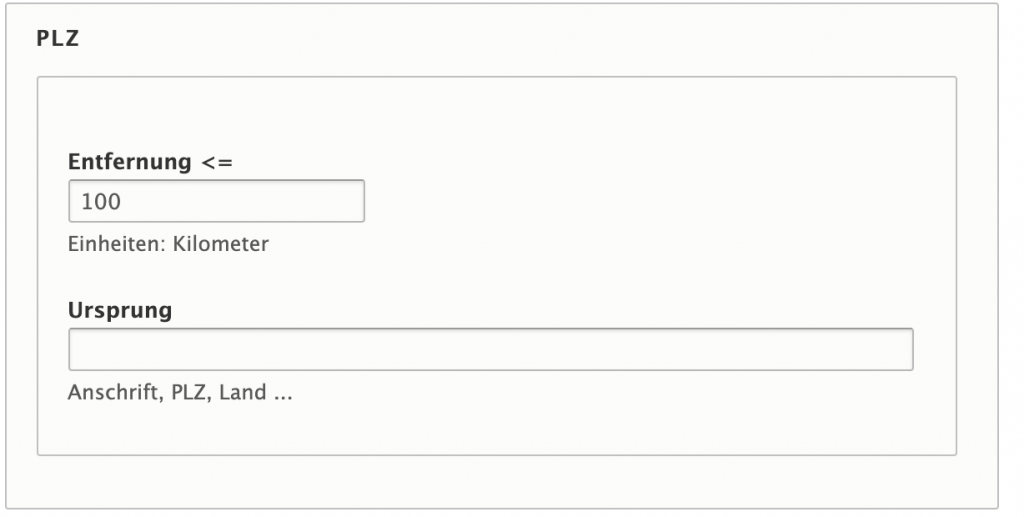This screenshot has width=1024, height=517.
Task: Click the word Entfernung in the label
Action: click(129, 161)
